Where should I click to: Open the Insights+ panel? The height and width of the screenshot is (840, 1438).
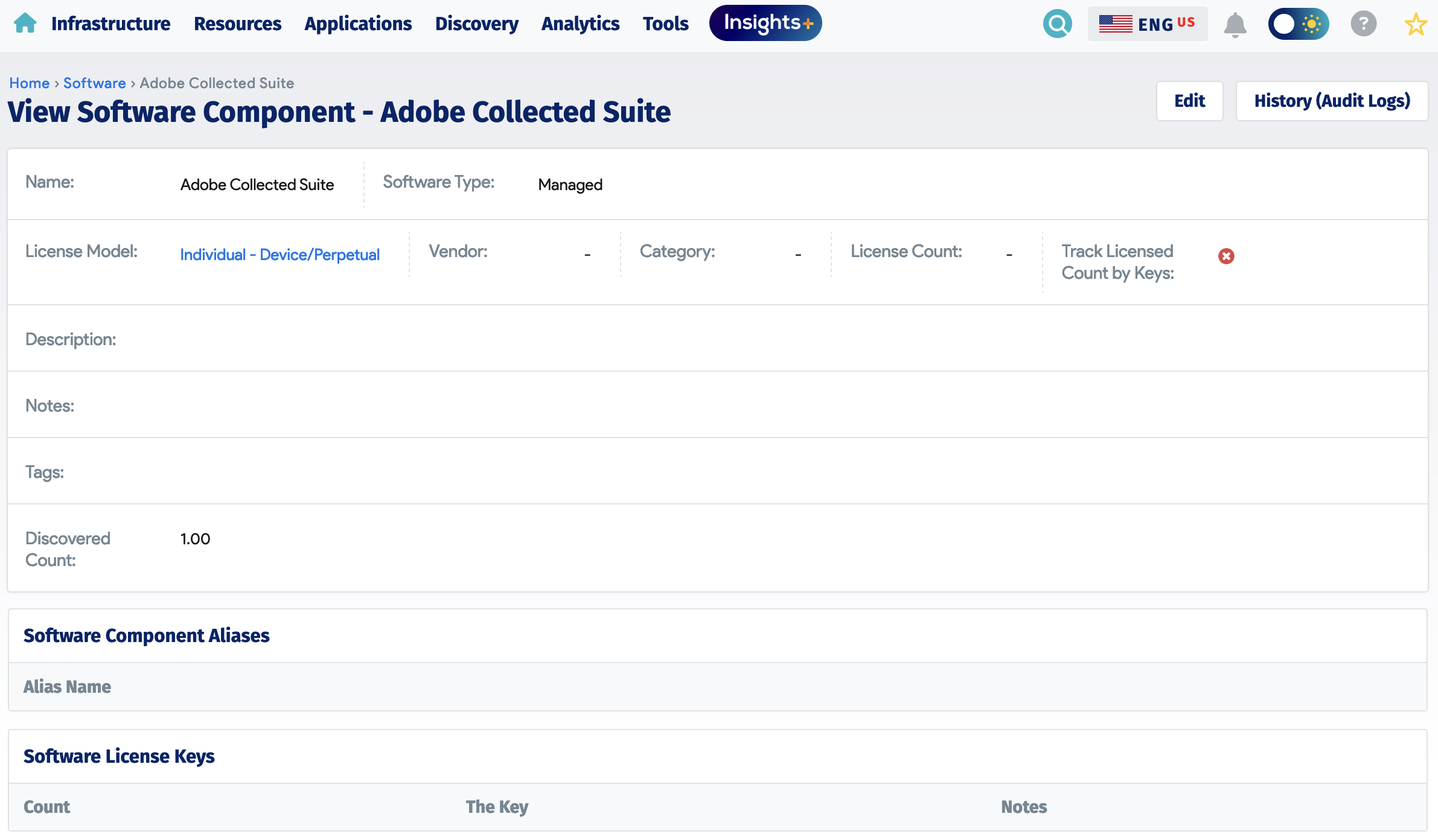point(765,23)
